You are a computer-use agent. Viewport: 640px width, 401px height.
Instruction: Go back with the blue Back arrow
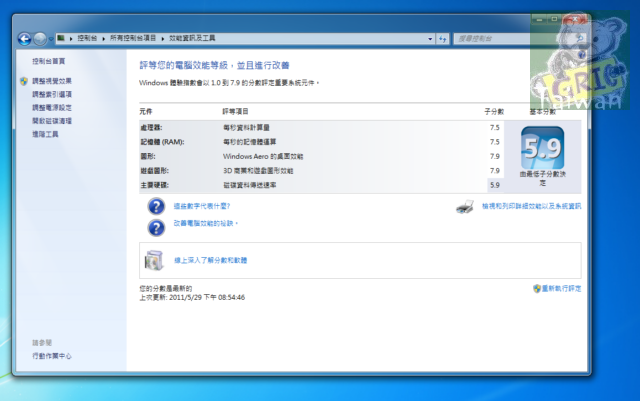click(24, 39)
